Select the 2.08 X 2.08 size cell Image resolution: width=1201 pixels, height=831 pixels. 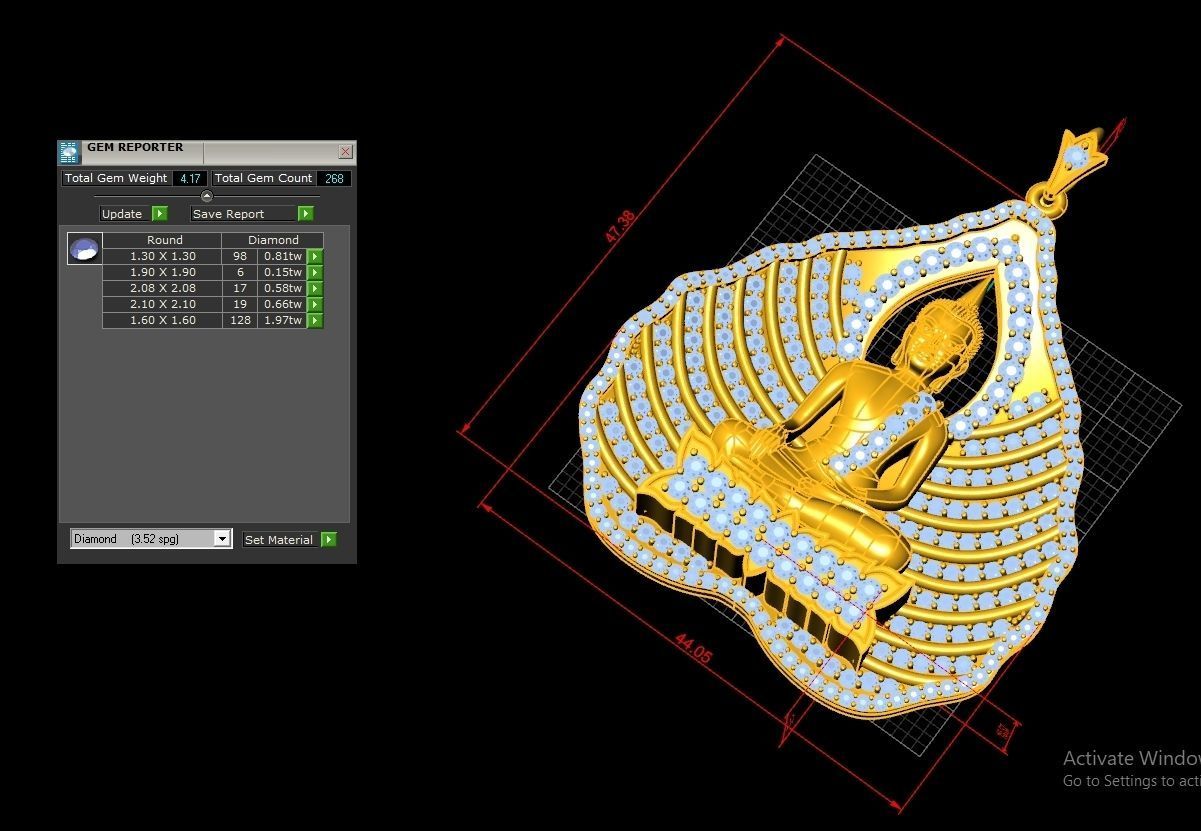click(163, 288)
